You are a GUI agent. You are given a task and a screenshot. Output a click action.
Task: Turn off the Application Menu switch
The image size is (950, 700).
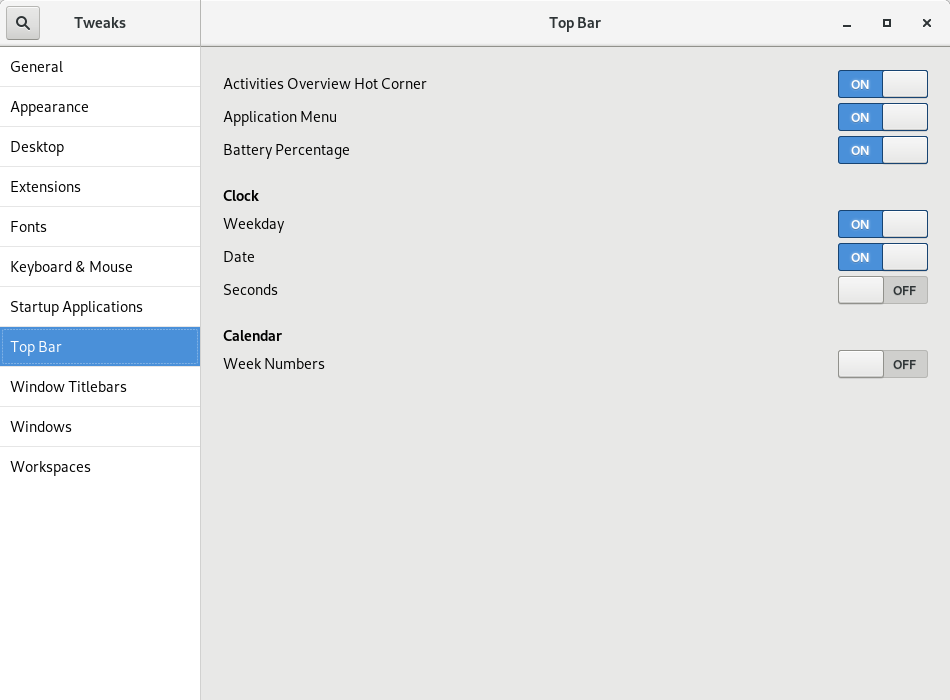(882, 117)
